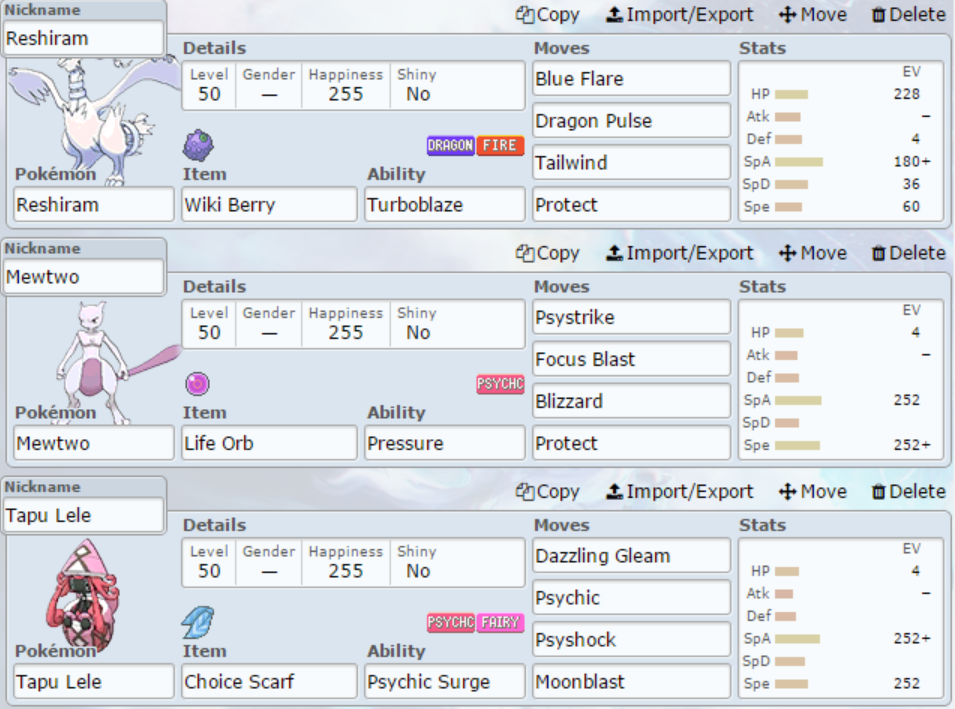Image resolution: width=955 pixels, height=709 pixels.
Task: Click Mewtwo's Spe EV value 252+
Action: click(x=912, y=445)
